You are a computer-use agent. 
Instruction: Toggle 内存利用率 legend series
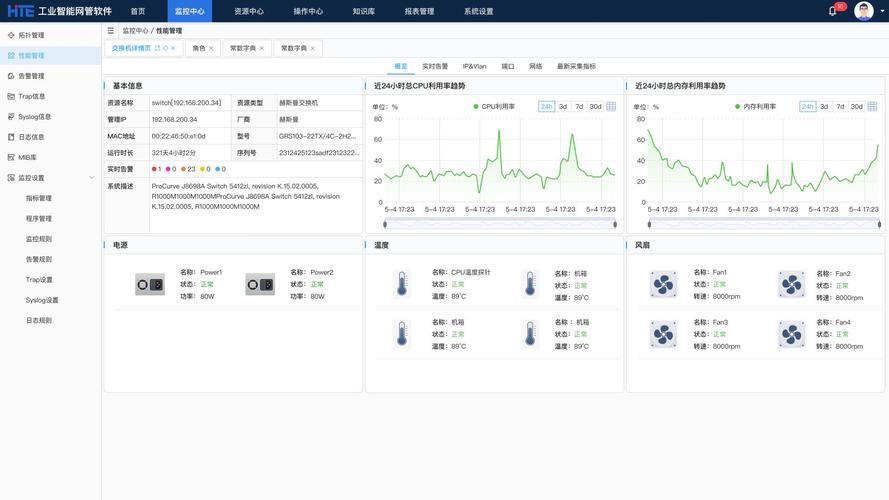pyautogui.click(x=755, y=107)
